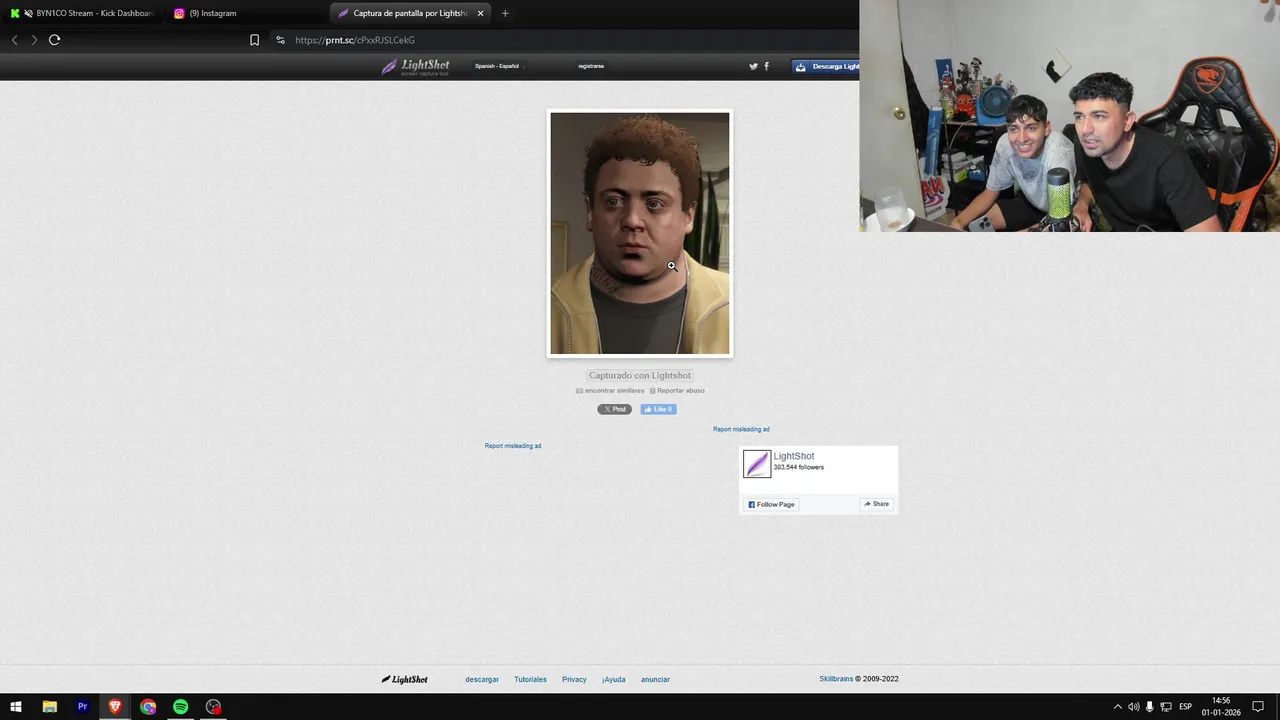Switch to the BYN1CO Stream Kick Dashboard tab
The height and width of the screenshot is (720, 1280).
[x=83, y=13]
